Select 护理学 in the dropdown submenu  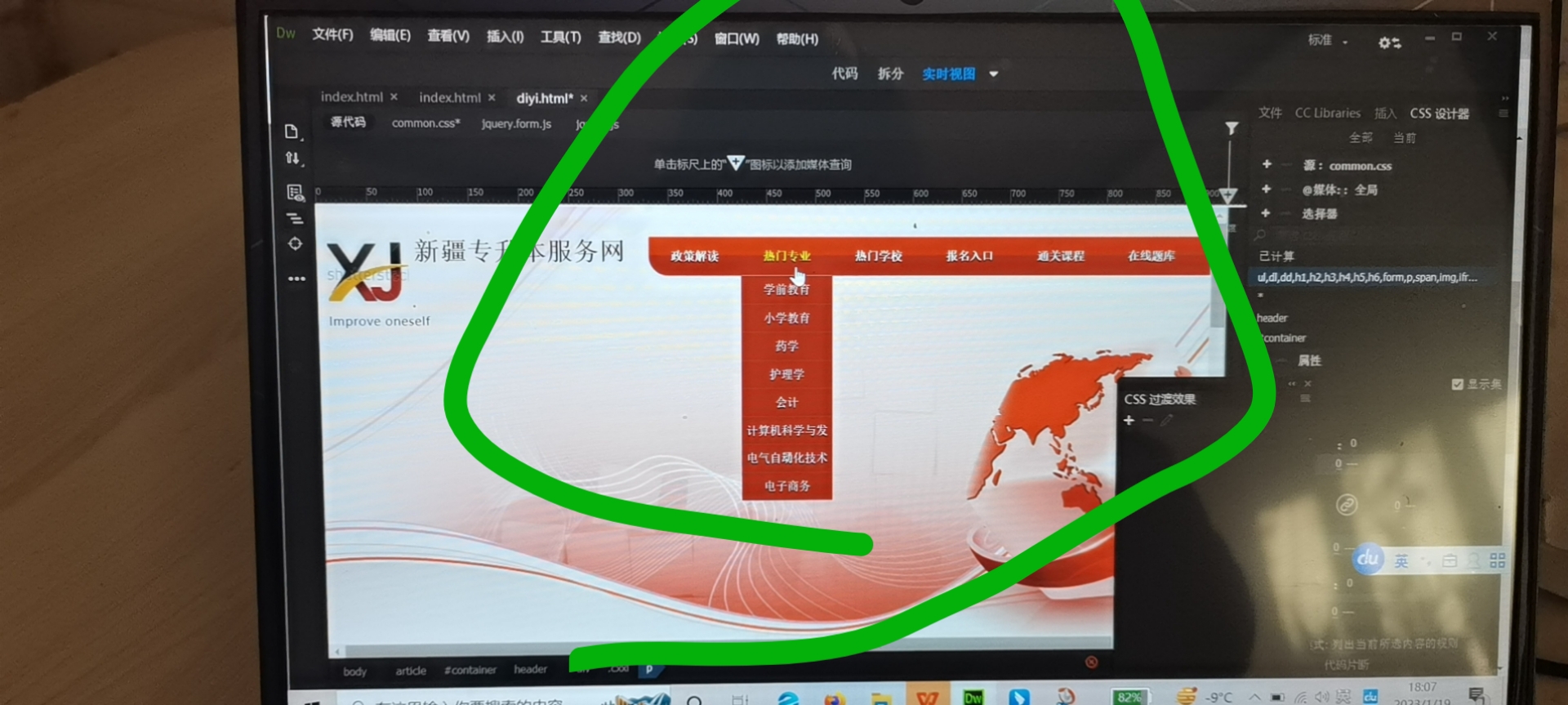[787, 374]
